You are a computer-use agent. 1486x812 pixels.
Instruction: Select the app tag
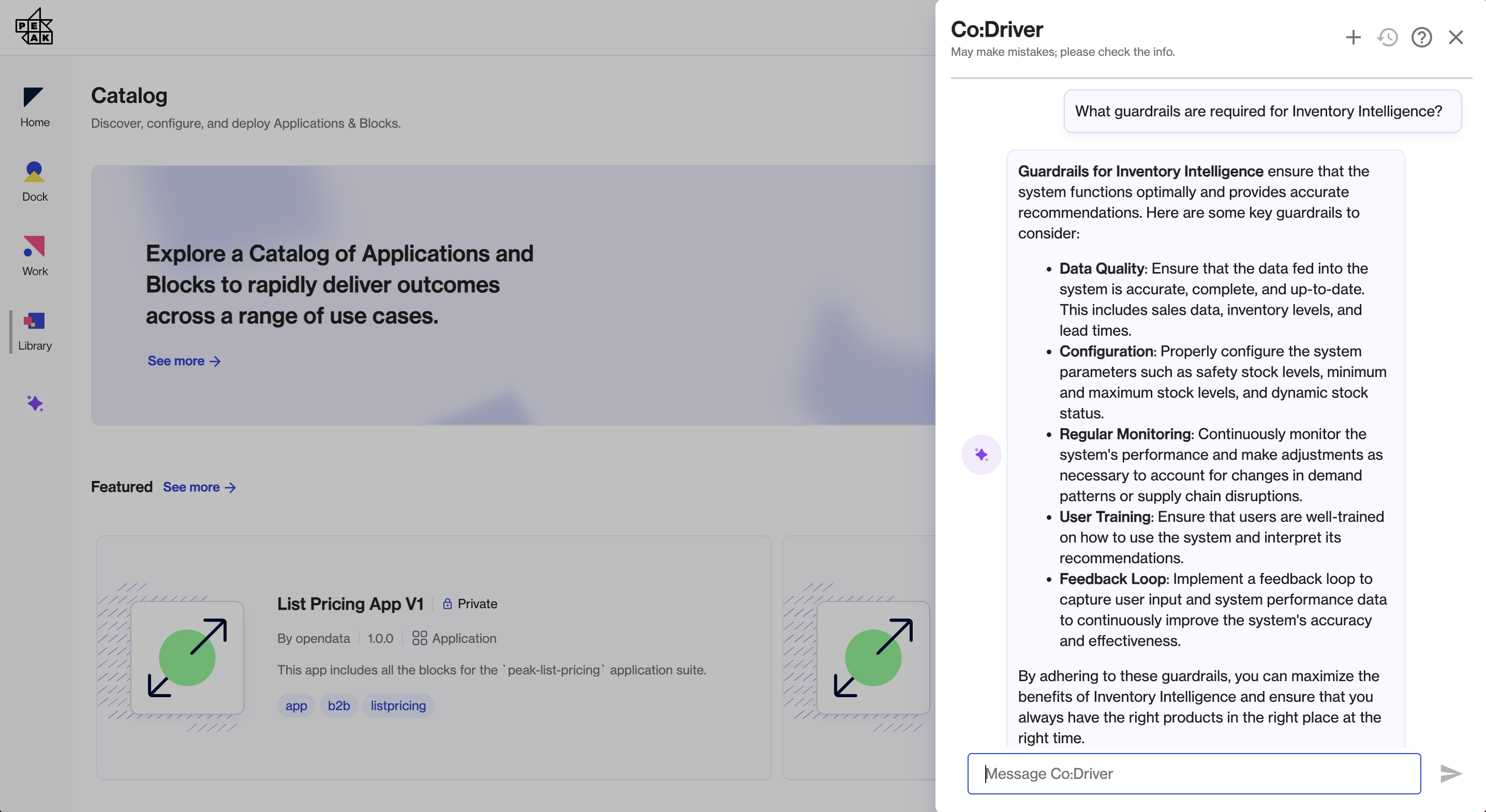296,705
